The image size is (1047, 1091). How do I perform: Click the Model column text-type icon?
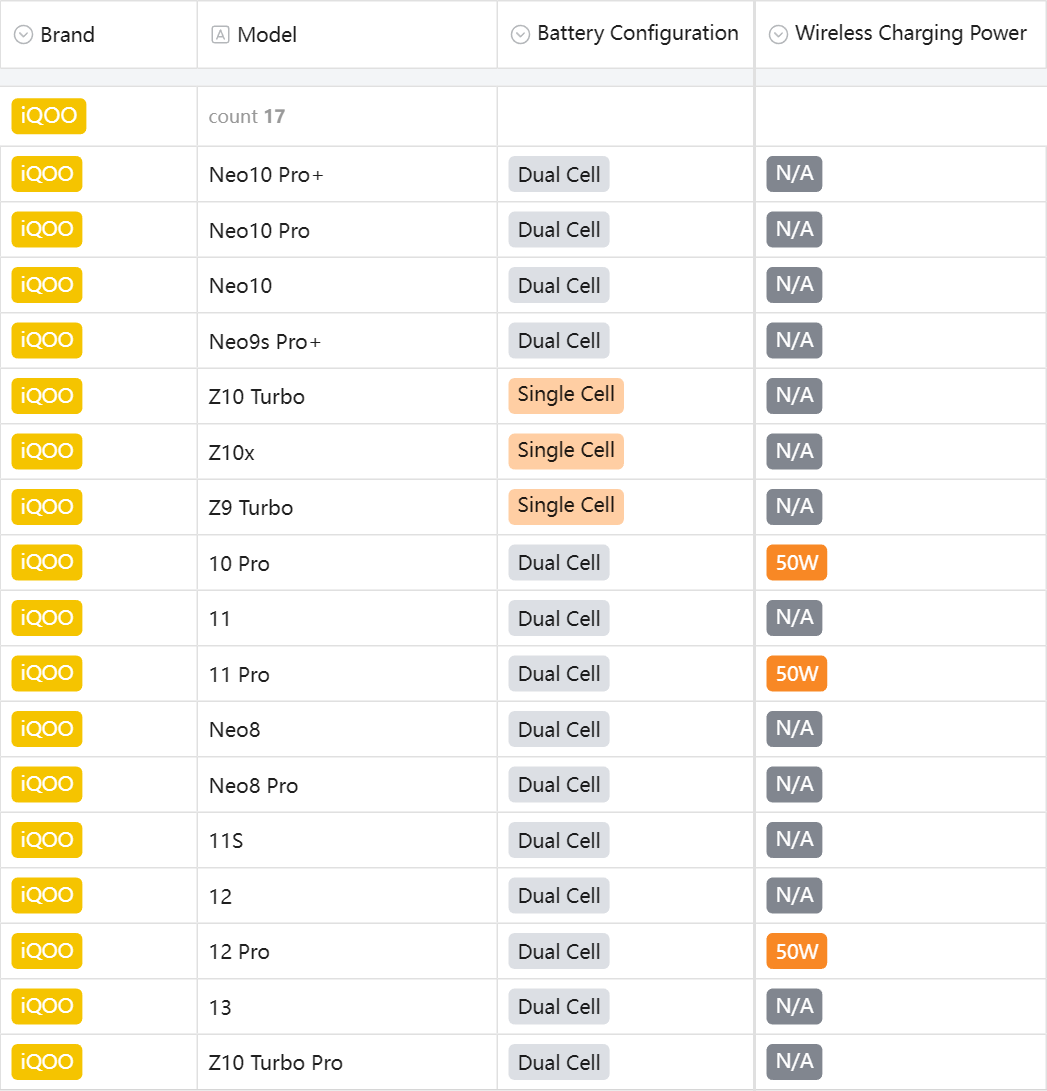[x=220, y=35]
